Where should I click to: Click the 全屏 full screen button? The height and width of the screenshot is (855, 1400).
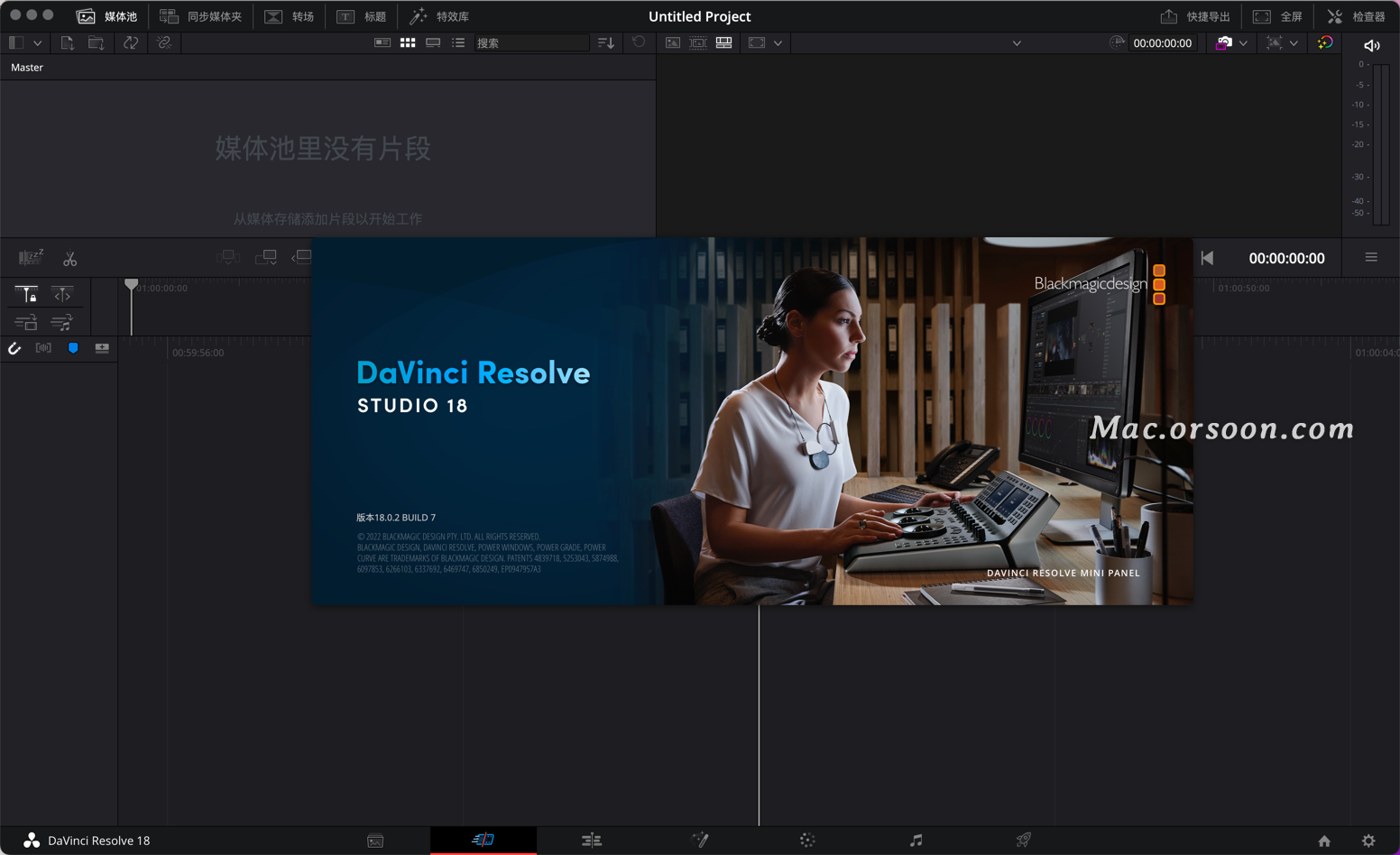coord(1277,16)
